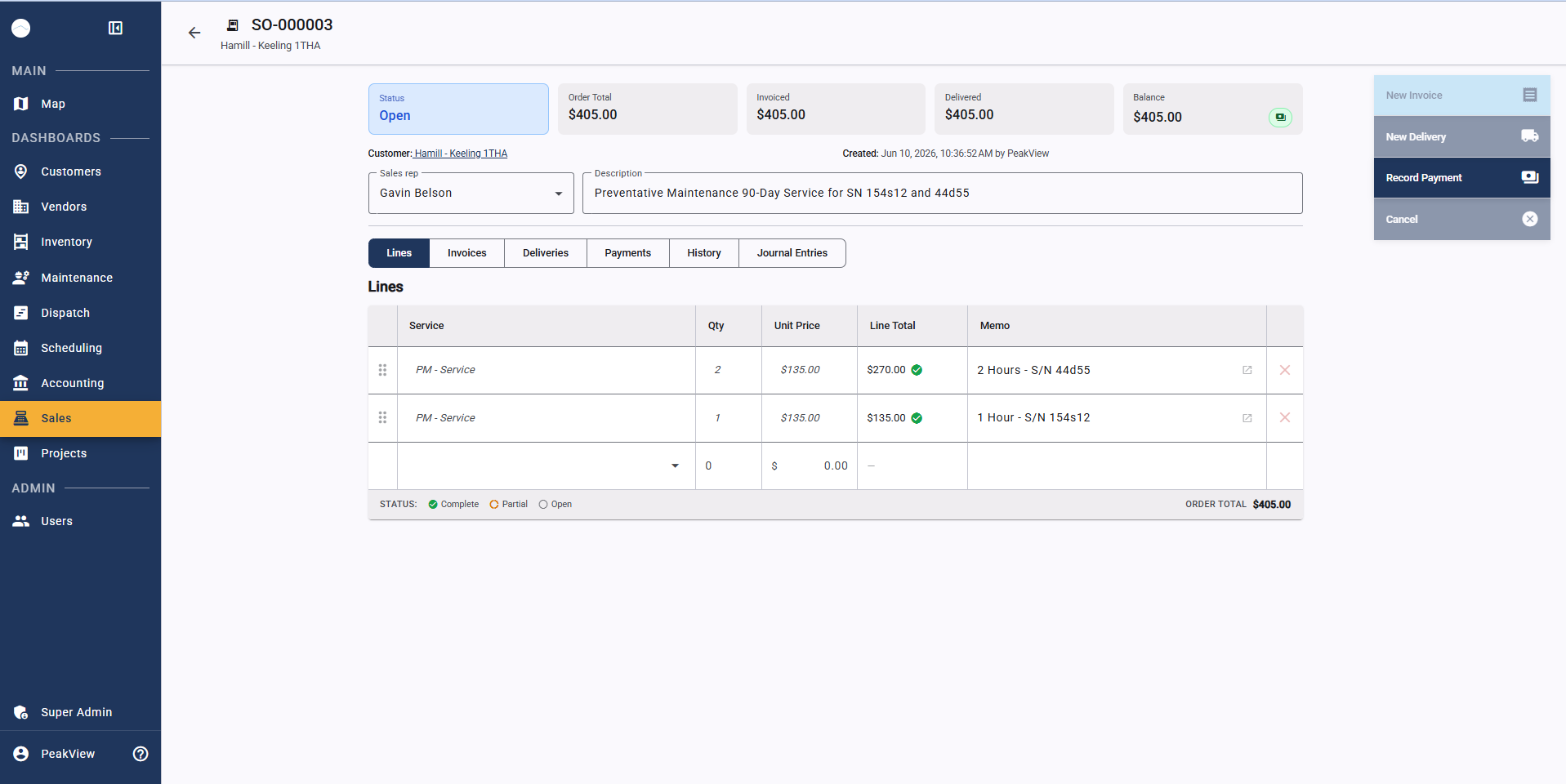This screenshot has width=1566, height=784.
Task: Open the Projects dashboard
Action: [x=80, y=453]
